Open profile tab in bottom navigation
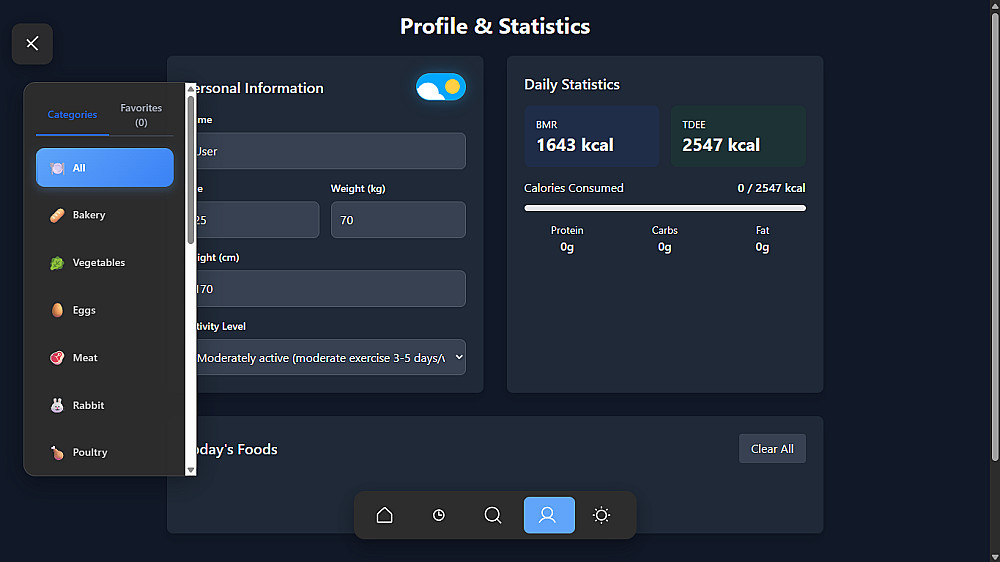The image size is (1000, 562). click(549, 515)
